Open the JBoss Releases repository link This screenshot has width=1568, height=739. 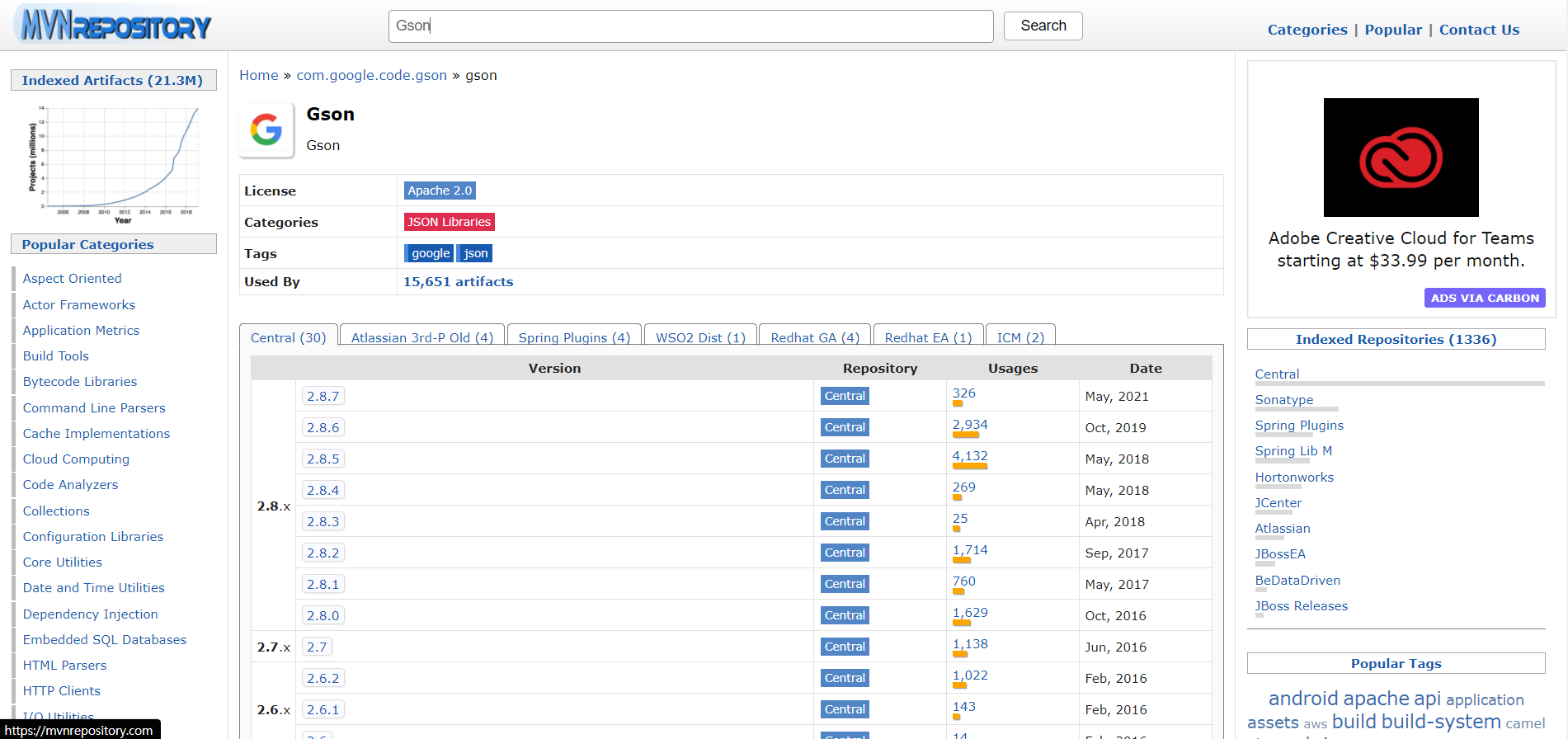(x=1302, y=605)
